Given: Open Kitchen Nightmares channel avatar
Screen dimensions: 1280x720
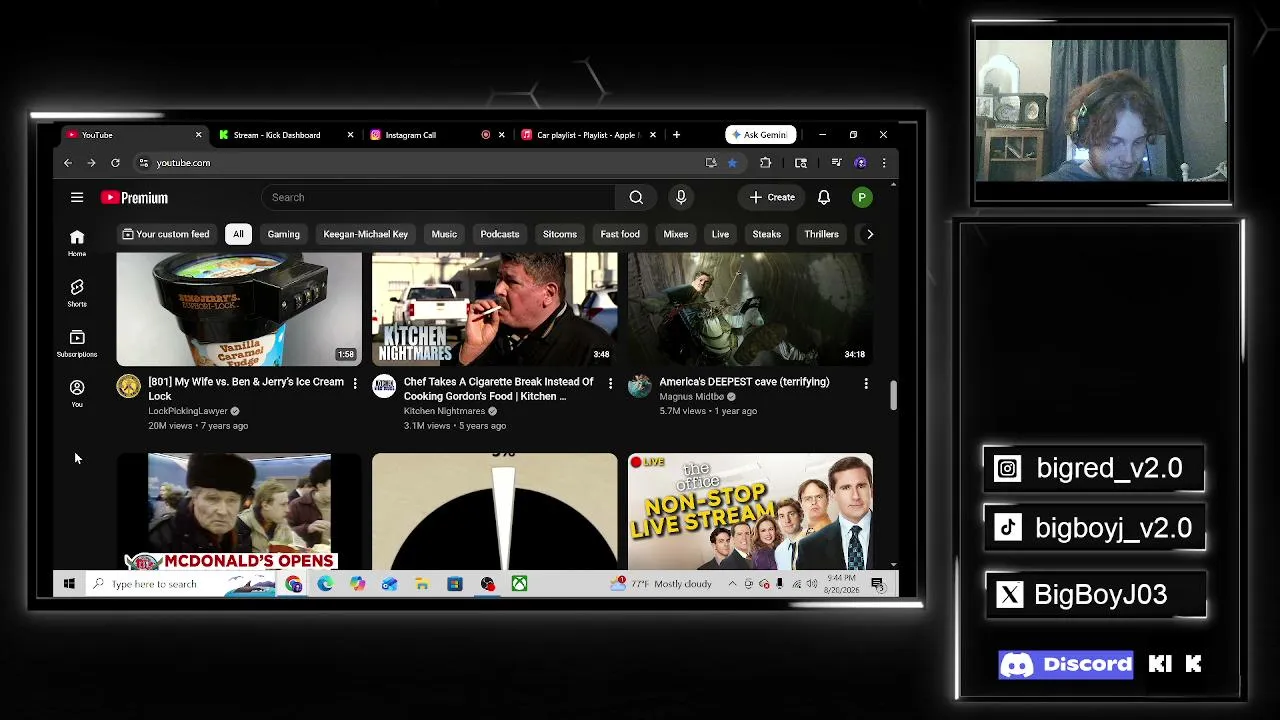Looking at the screenshot, I should pos(384,386).
